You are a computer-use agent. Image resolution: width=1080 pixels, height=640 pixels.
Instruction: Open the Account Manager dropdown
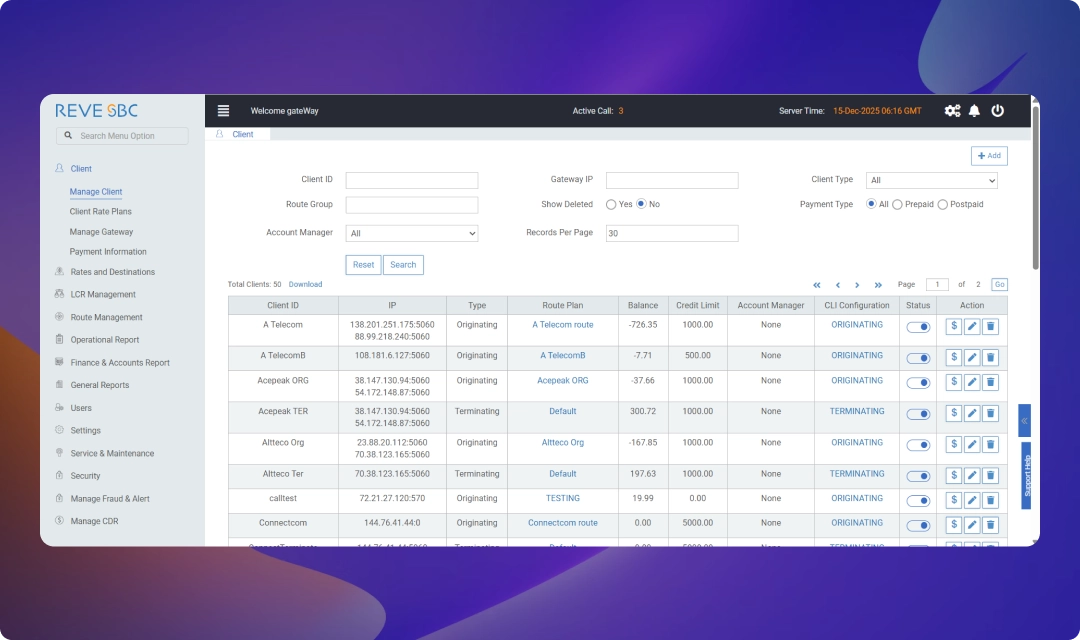point(412,233)
